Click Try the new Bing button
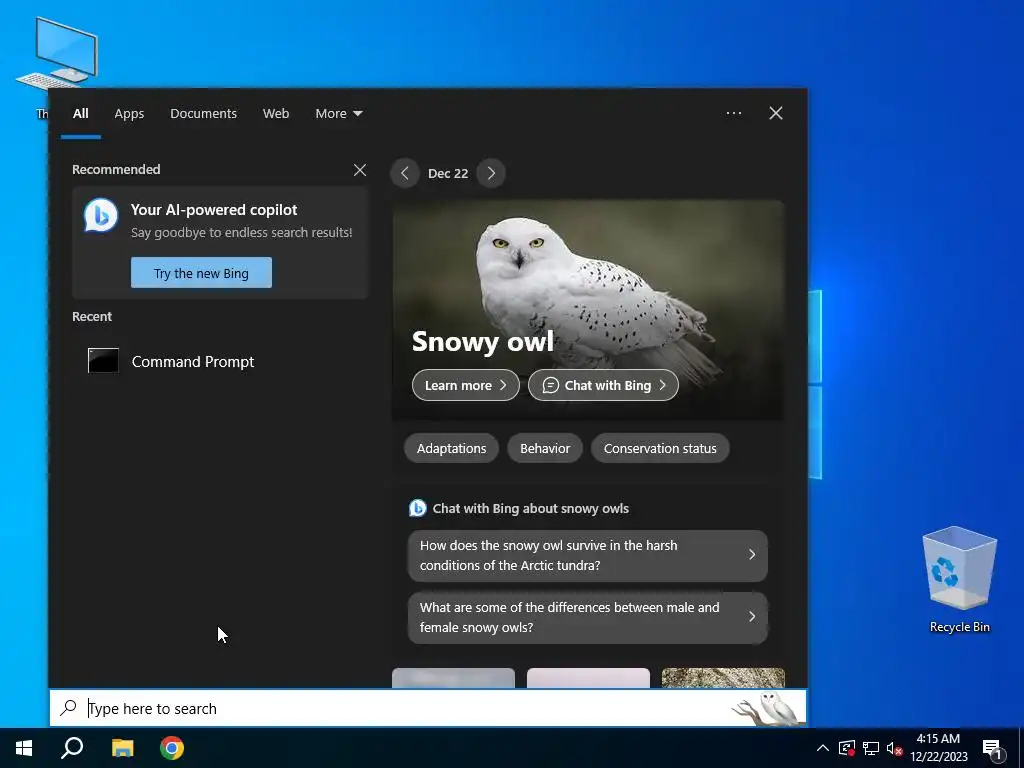1024x768 pixels. [x=201, y=273]
